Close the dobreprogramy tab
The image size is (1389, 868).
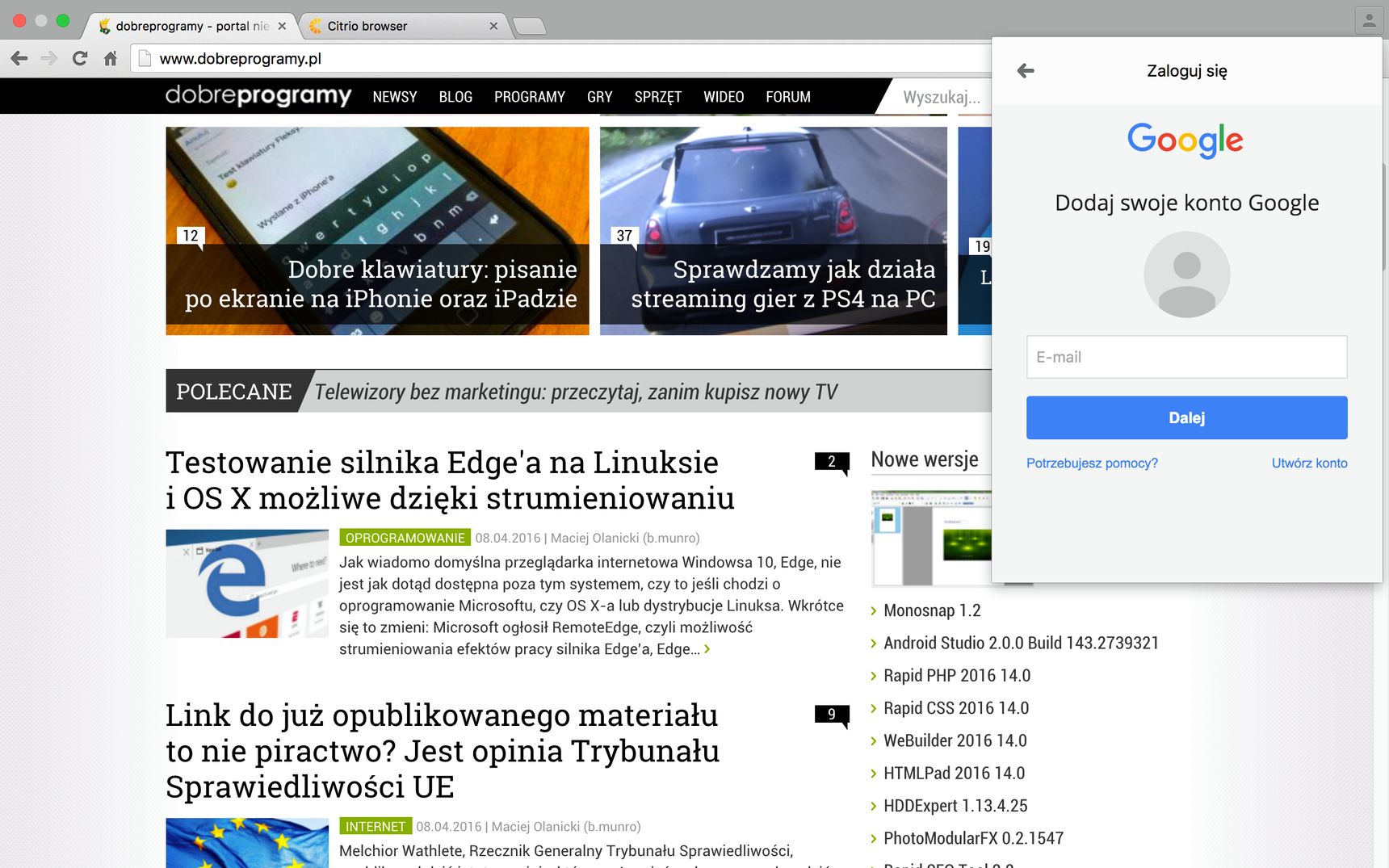tap(282, 26)
